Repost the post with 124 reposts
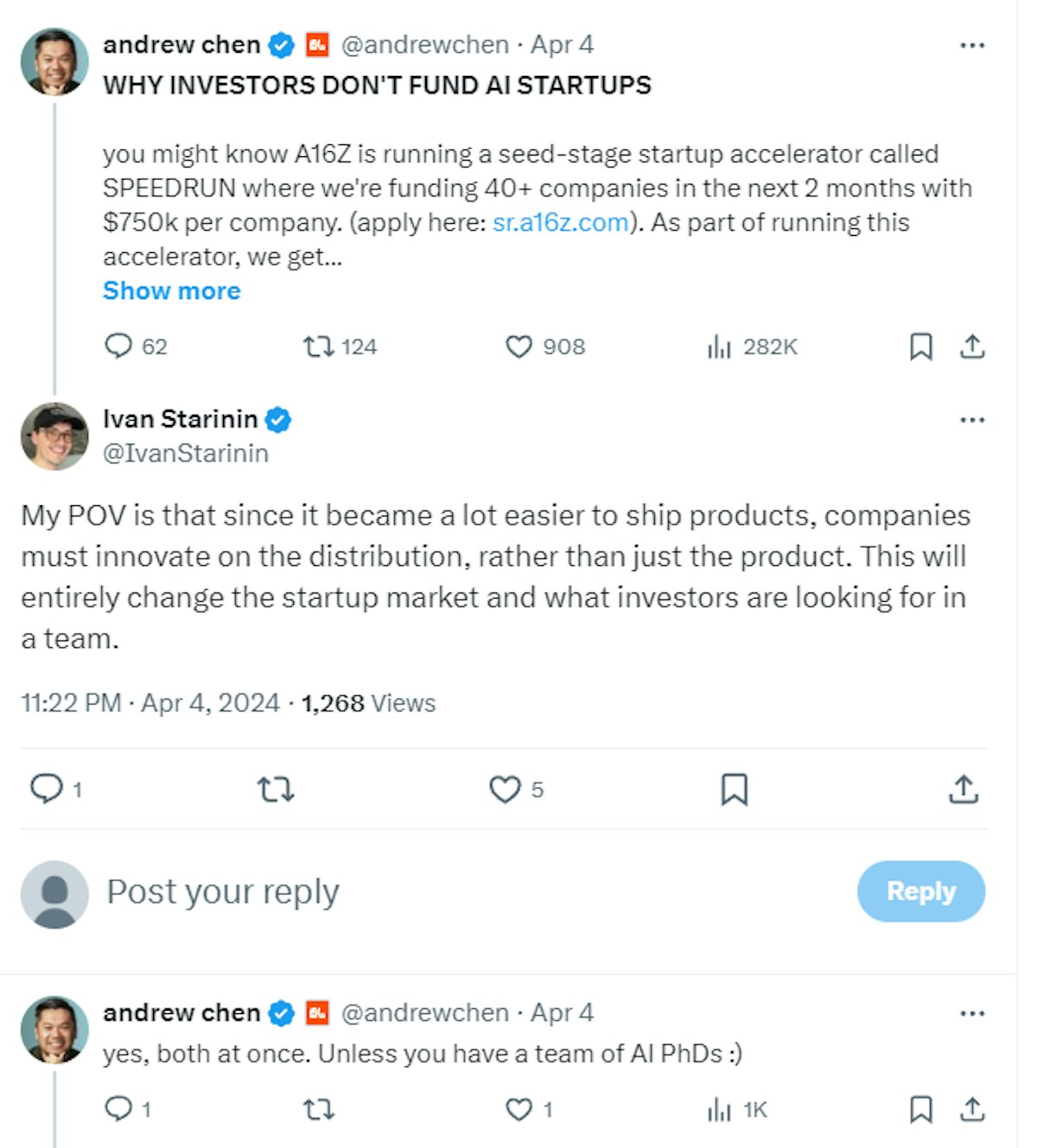 pyautogui.click(x=318, y=347)
